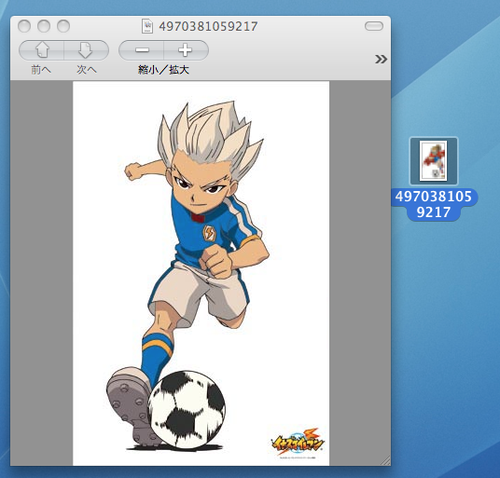The height and width of the screenshot is (478, 500).
Task: Select the 4970381059217 desktop file icon
Action: click(x=434, y=161)
